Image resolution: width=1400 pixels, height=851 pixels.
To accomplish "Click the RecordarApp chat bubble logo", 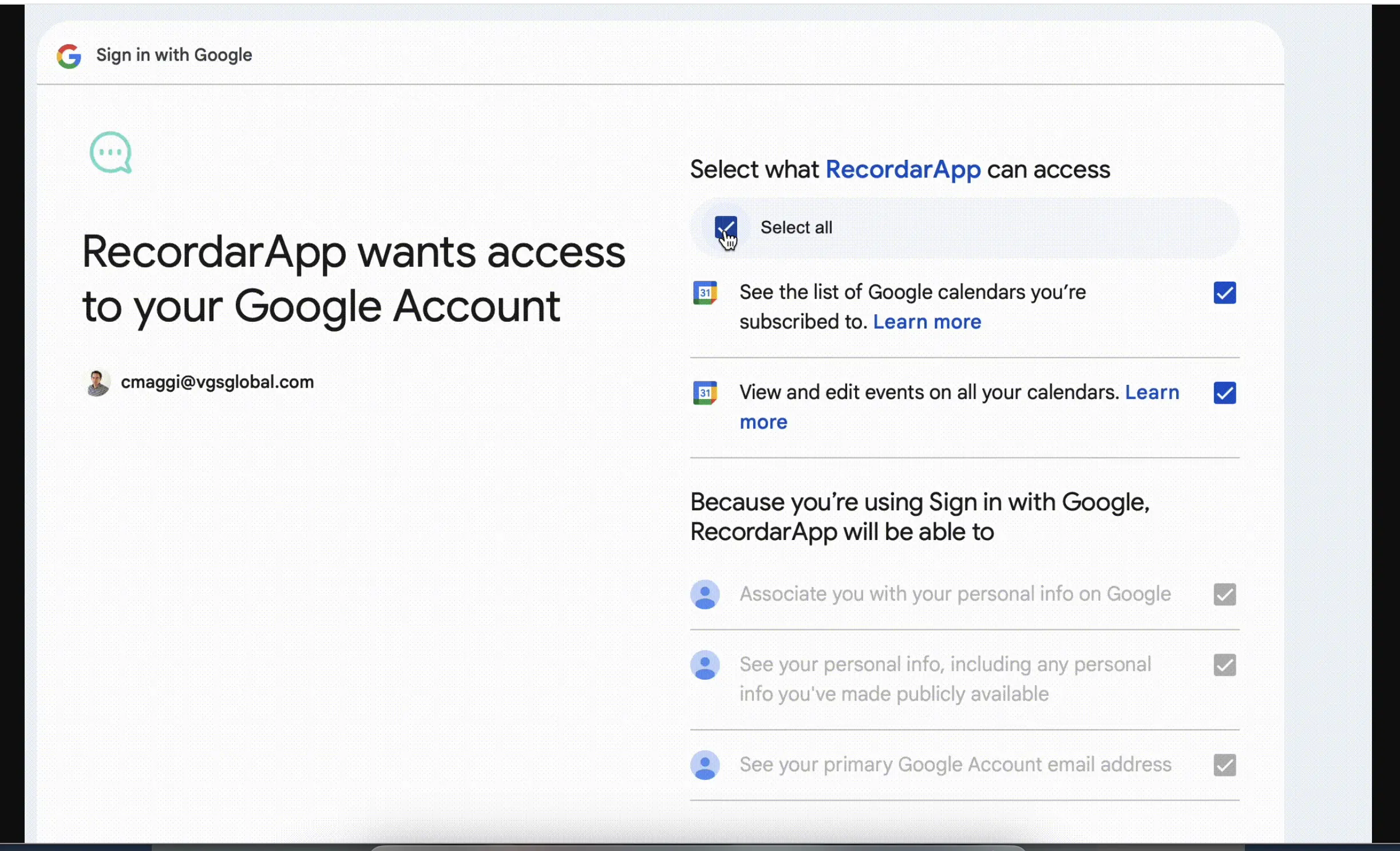I will tap(111, 152).
